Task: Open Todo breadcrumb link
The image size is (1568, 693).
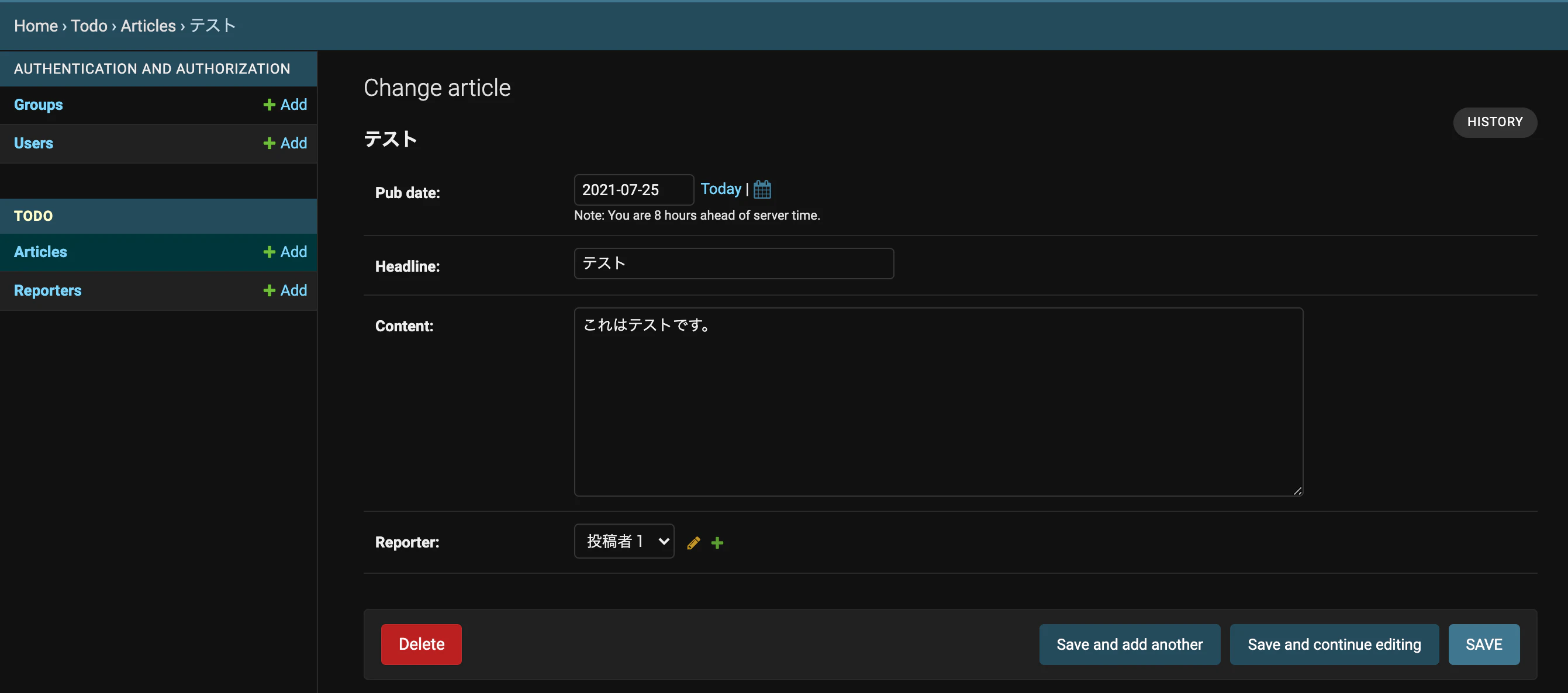Action: pos(89,26)
